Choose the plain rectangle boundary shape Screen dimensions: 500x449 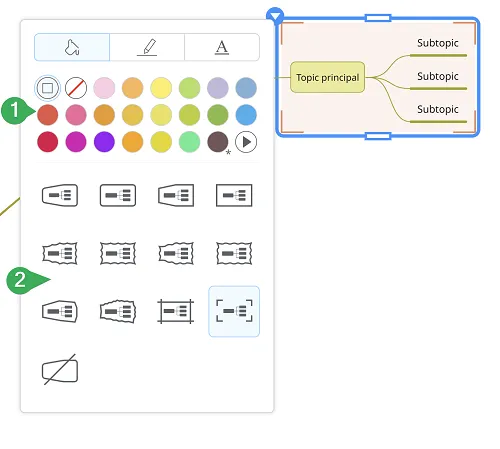(x=234, y=195)
